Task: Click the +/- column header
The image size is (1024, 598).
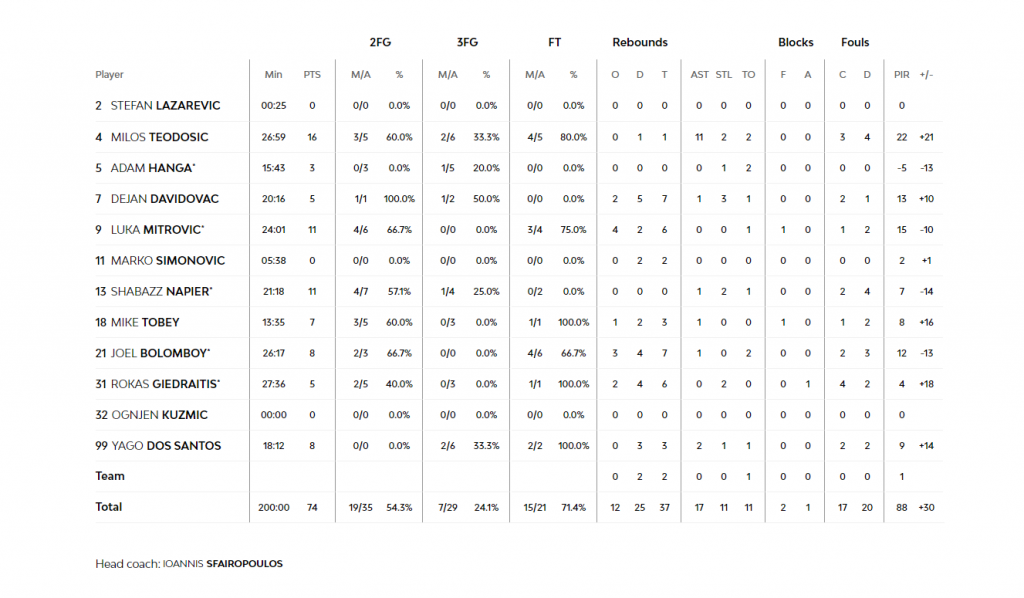Action: click(926, 75)
